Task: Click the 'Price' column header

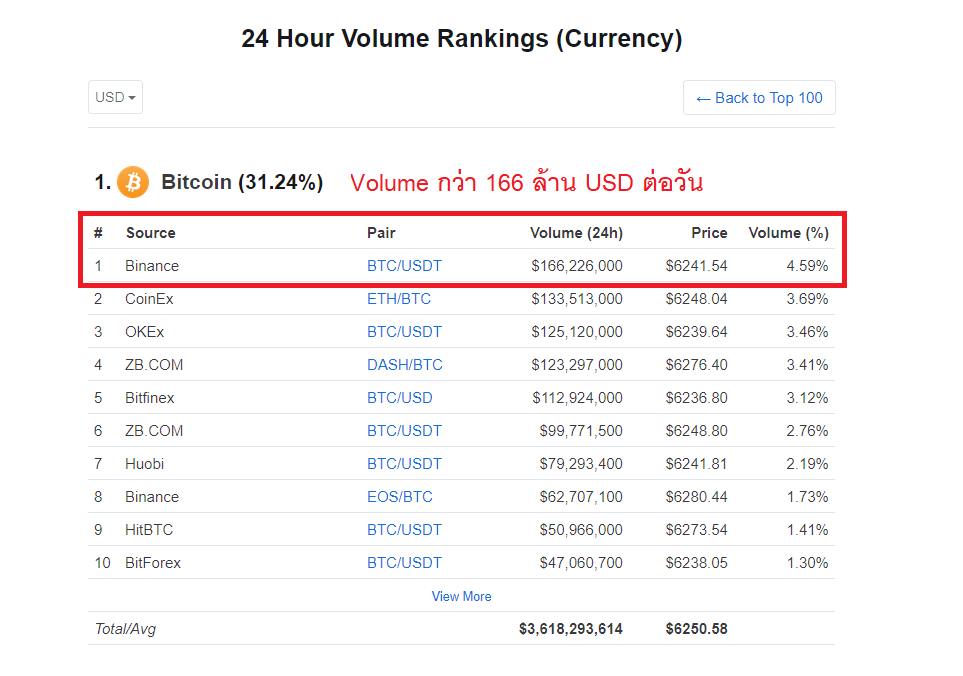Action: (x=709, y=233)
